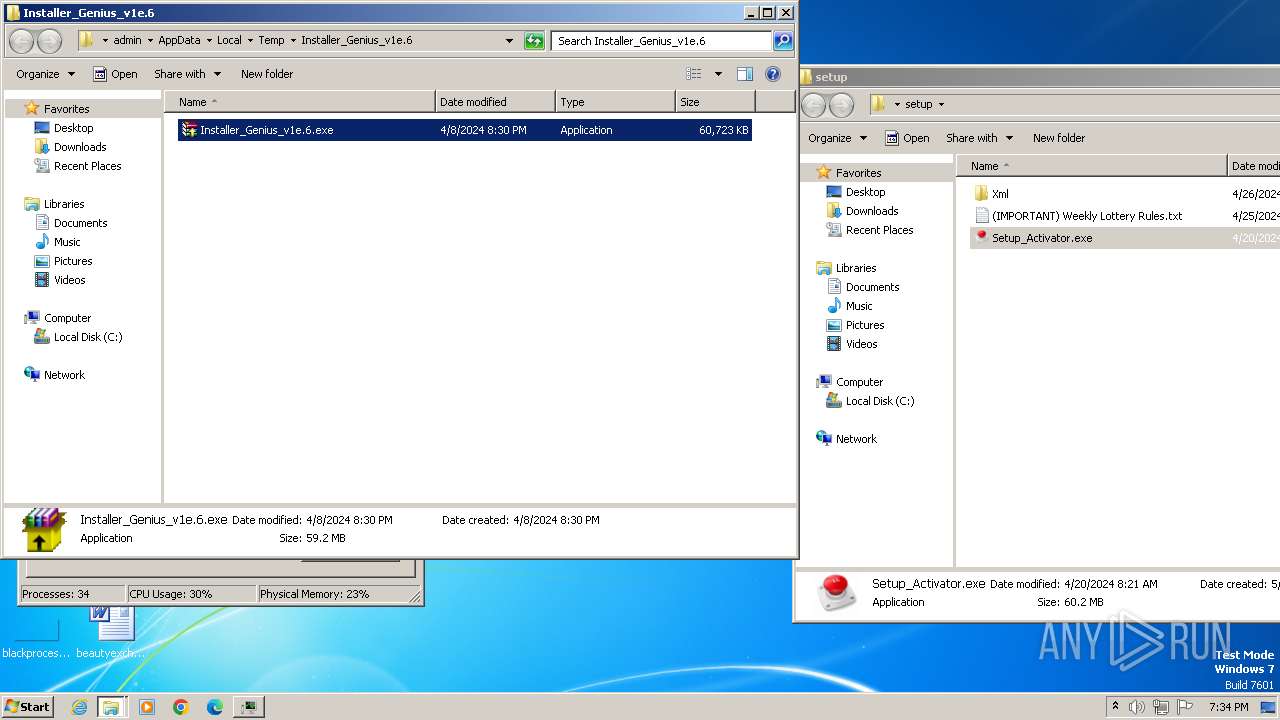Click New folder in Installer_Genius toolbar
The height and width of the screenshot is (720, 1280).
pyautogui.click(x=267, y=74)
